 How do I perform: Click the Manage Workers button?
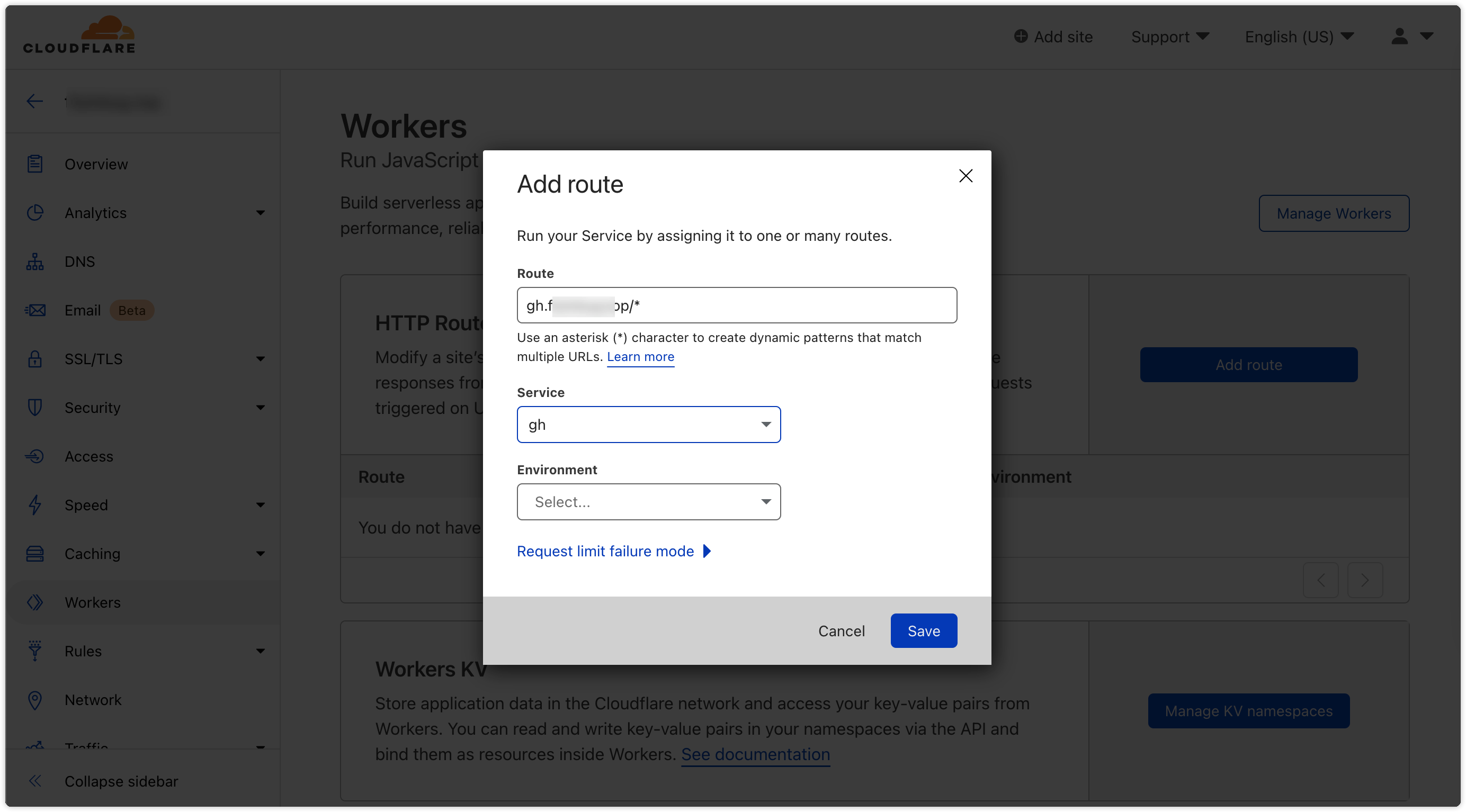point(1334,213)
